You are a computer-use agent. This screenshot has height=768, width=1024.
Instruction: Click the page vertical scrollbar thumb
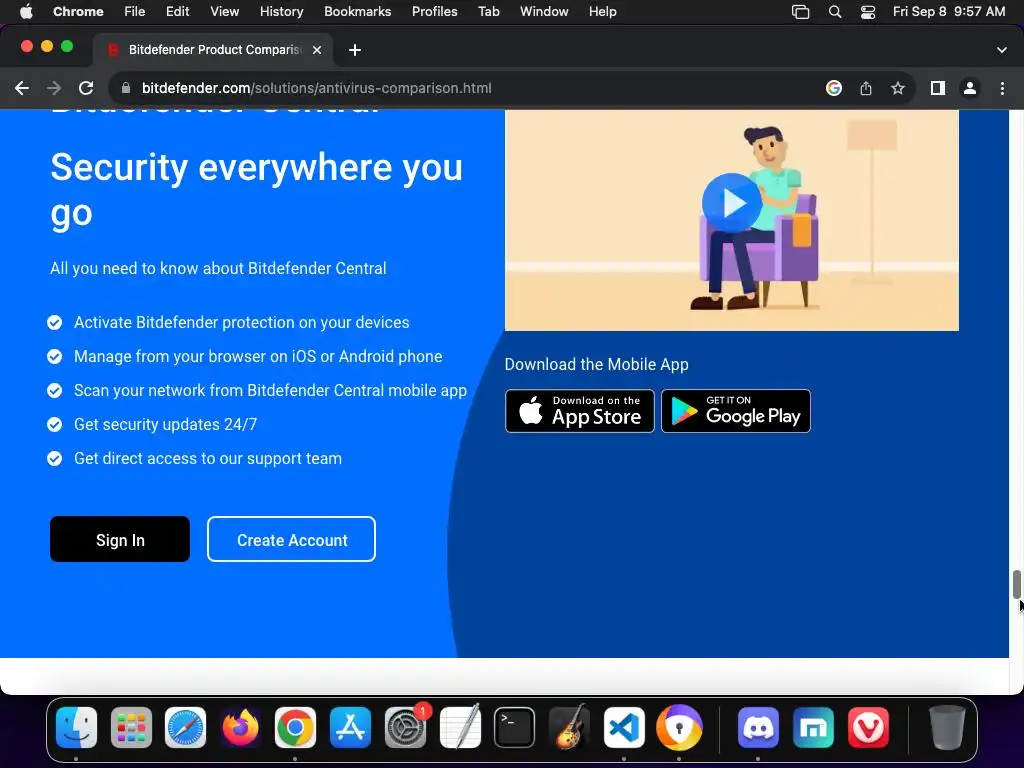pos(1016,583)
